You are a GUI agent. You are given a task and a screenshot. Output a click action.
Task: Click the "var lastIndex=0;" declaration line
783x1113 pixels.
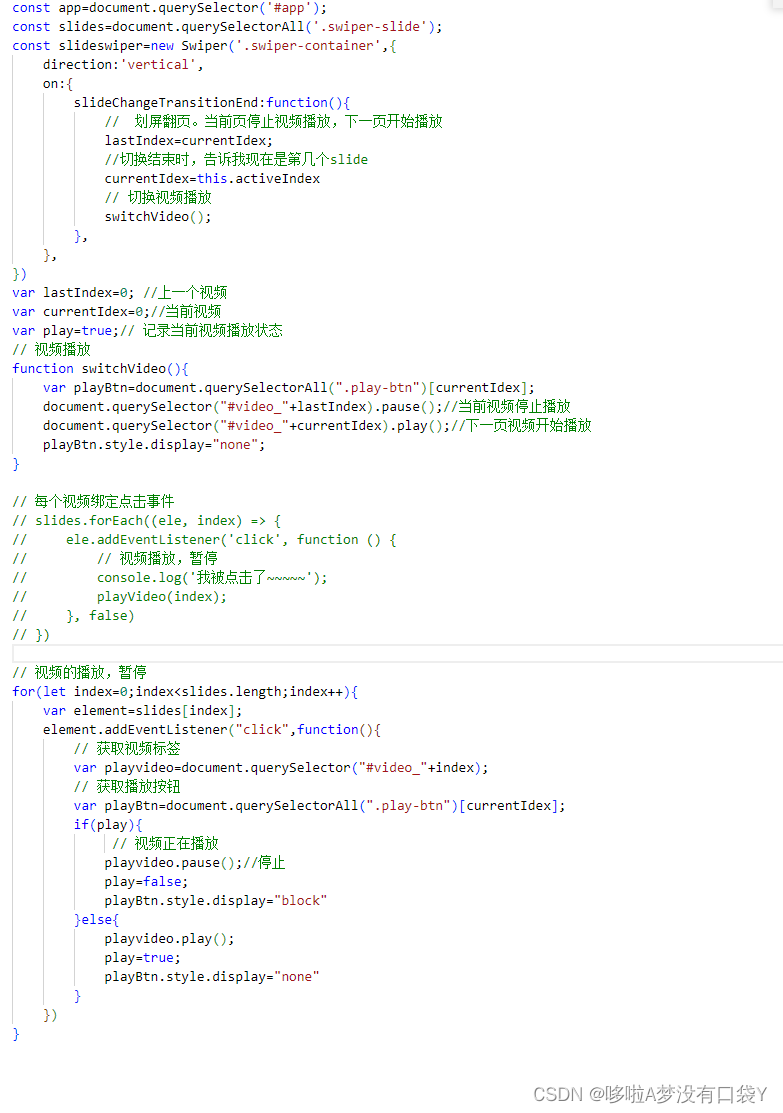(119, 292)
